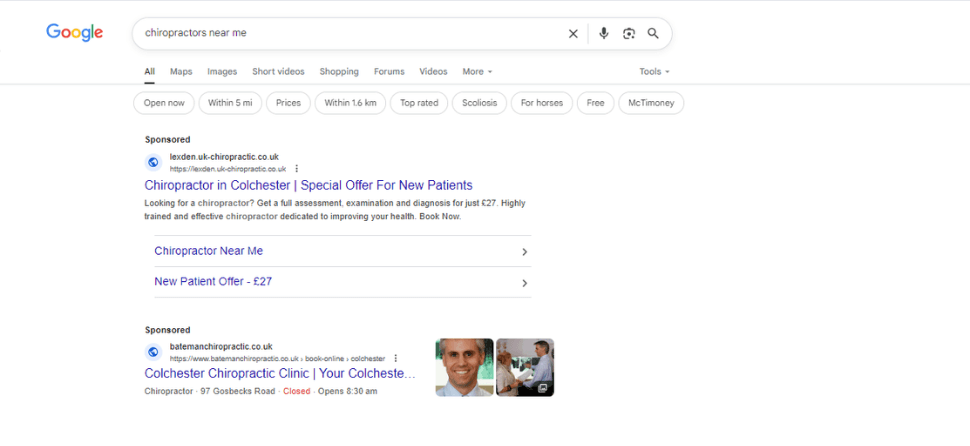Image resolution: width=970 pixels, height=446 pixels.
Task: Open the Short videos tab
Action: tap(278, 72)
